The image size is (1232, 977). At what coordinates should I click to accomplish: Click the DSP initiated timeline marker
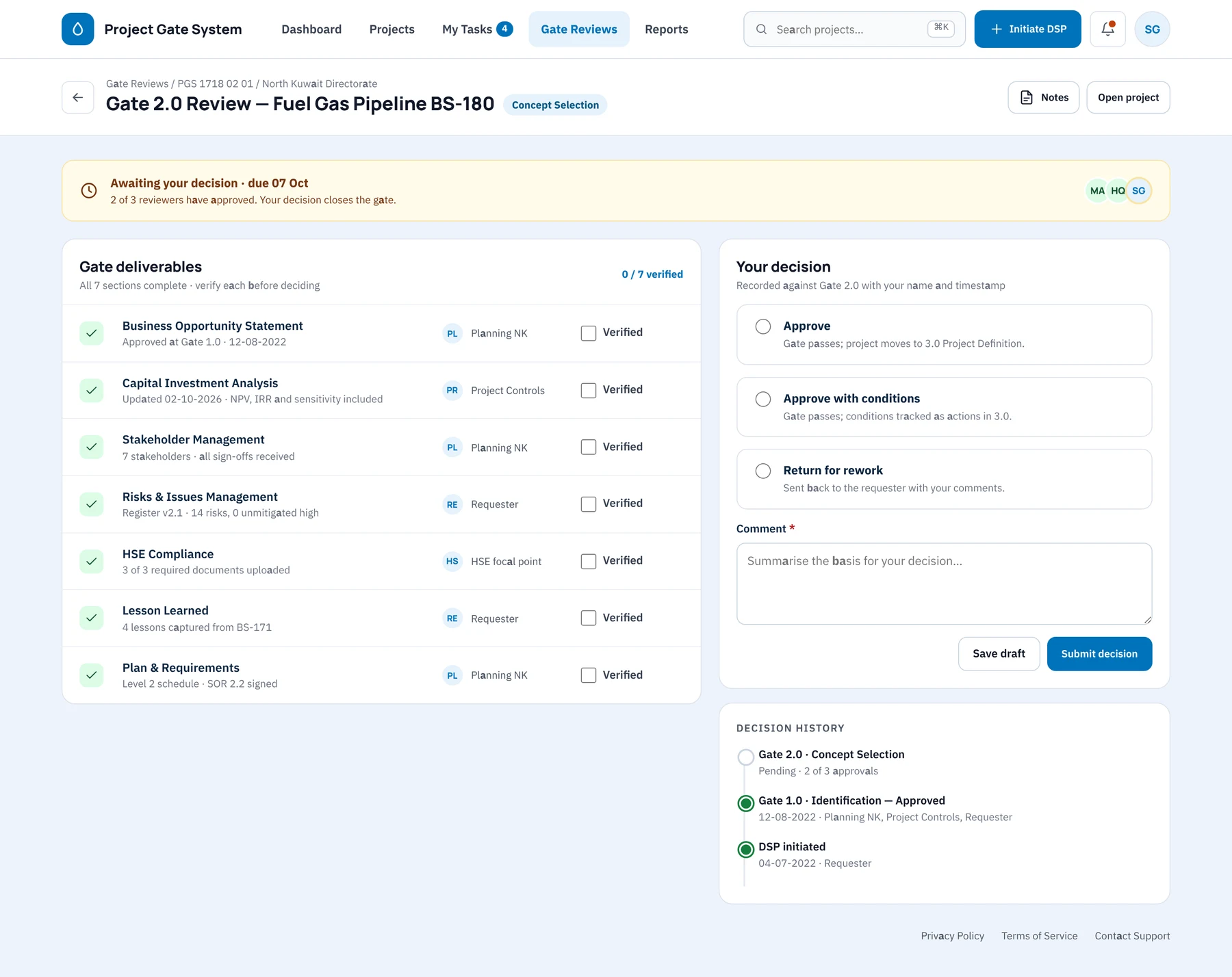[x=746, y=849]
